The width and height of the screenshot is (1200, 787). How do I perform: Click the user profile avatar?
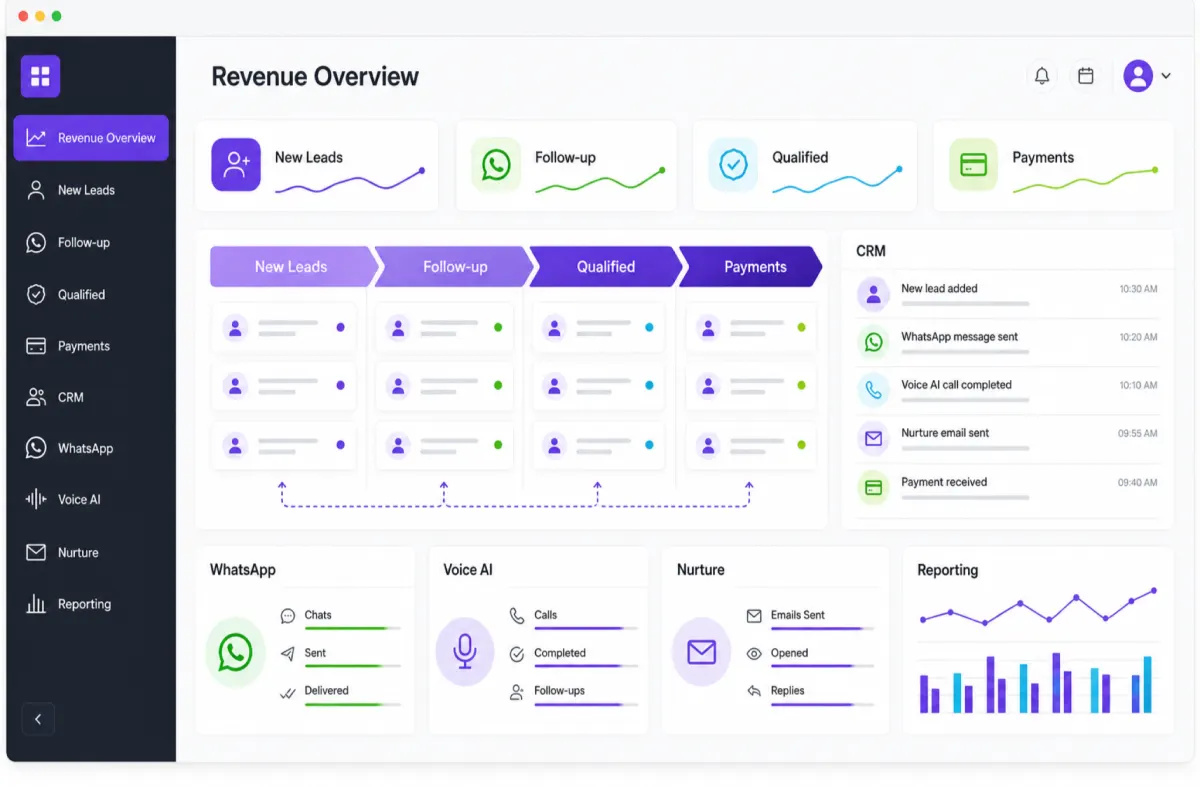(x=1138, y=76)
